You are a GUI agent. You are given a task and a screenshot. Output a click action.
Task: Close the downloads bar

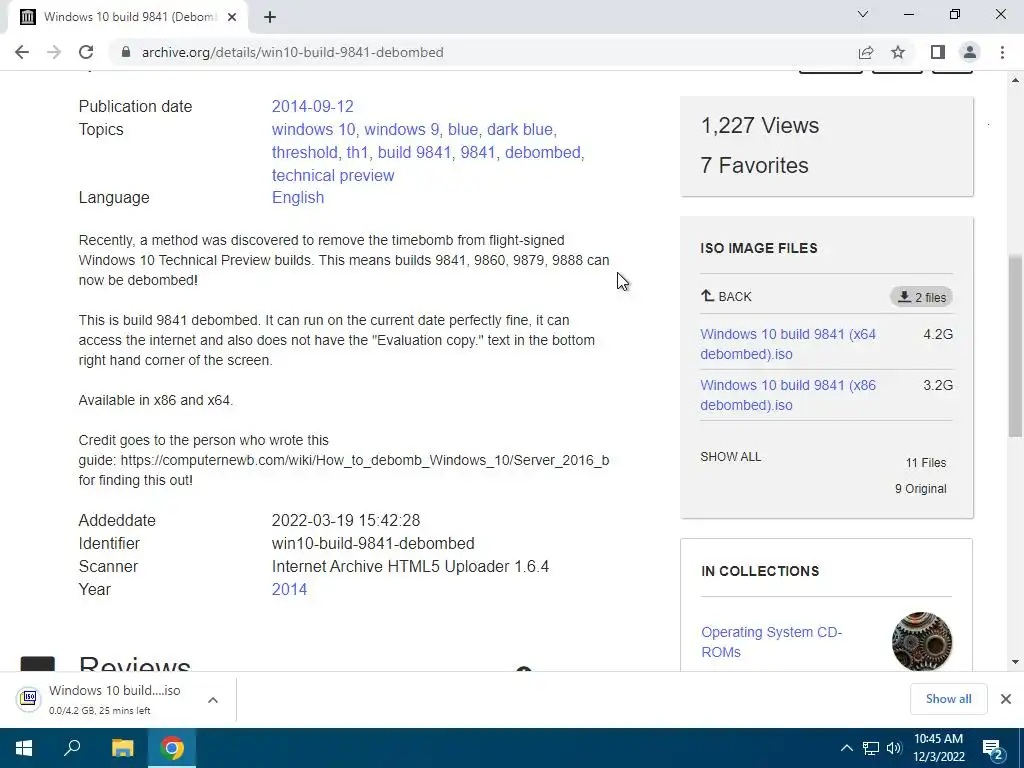1006,699
